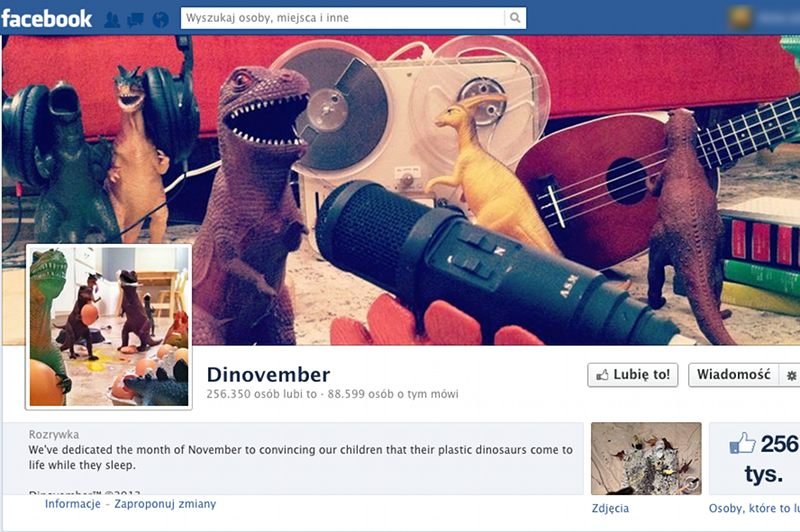
Task: Click the page description about plastic dinosaurs
Action: tap(301, 458)
